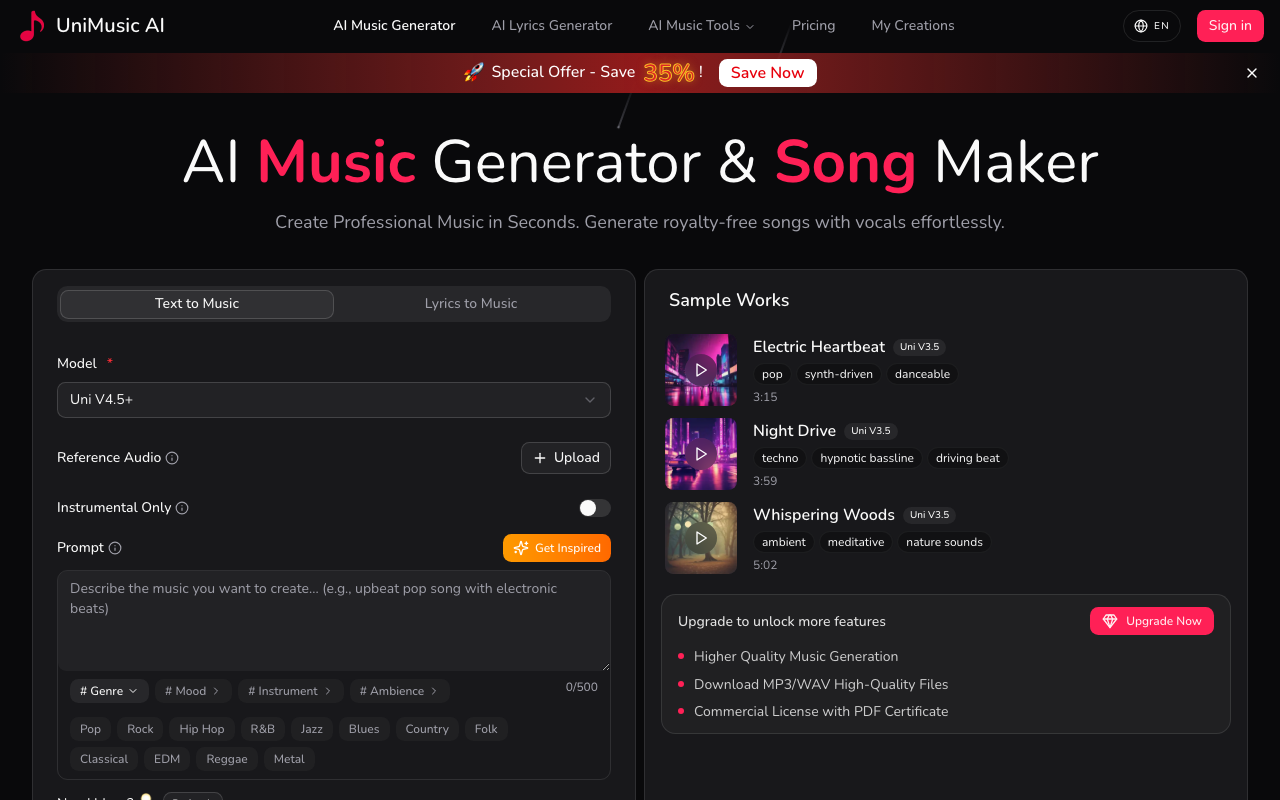The height and width of the screenshot is (800, 1280).
Task: Select the Jazz genre tag
Action: [x=312, y=729]
